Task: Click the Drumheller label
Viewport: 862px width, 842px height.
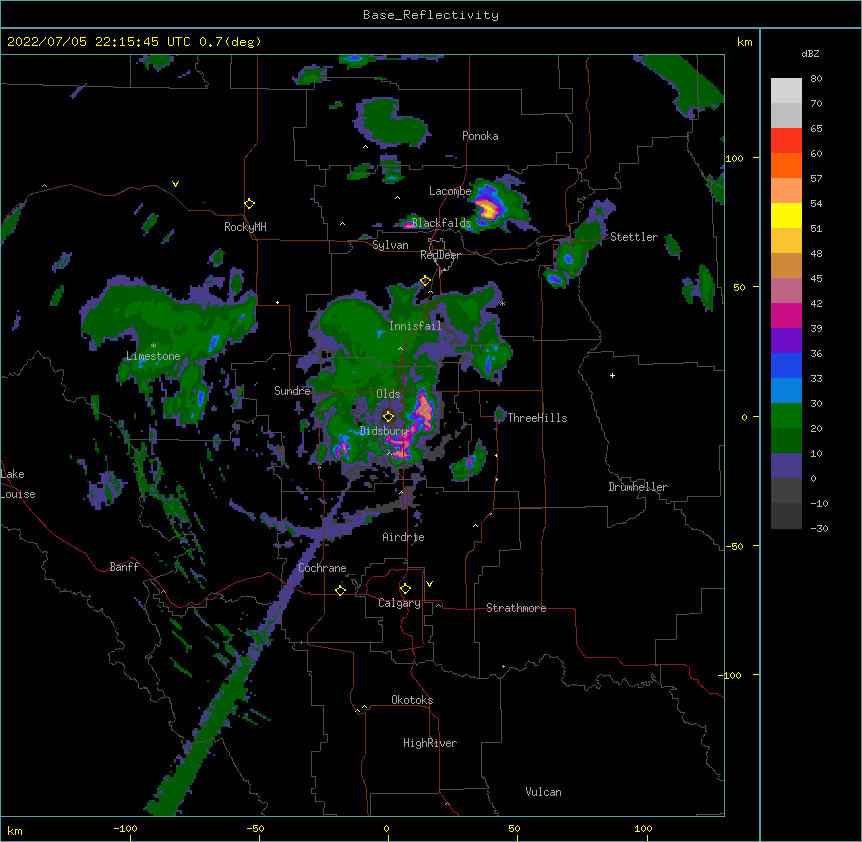Action: point(638,487)
